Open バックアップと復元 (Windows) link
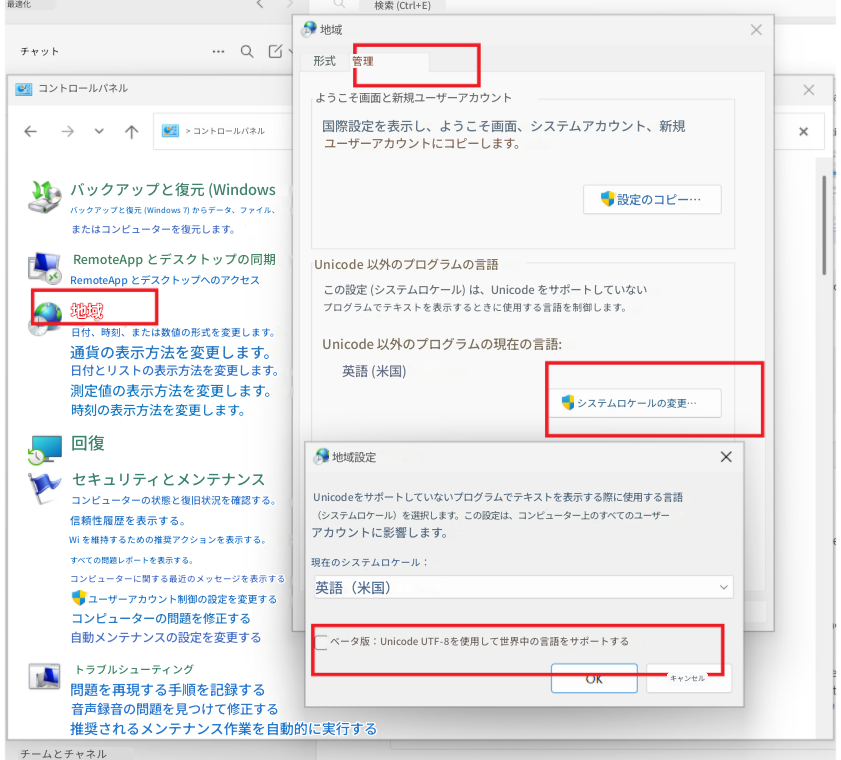This screenshot has width=841, height=760. [173, 190]
